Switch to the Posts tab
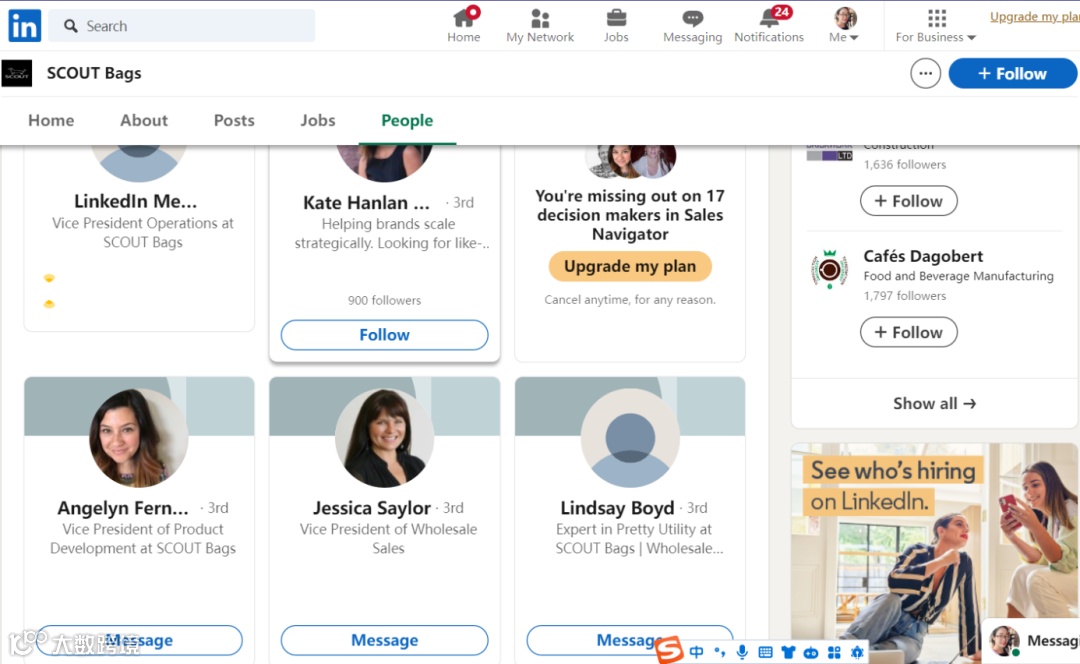Image resolution: width=1080 pixels, height=664 pixels. tap(234, 120)
